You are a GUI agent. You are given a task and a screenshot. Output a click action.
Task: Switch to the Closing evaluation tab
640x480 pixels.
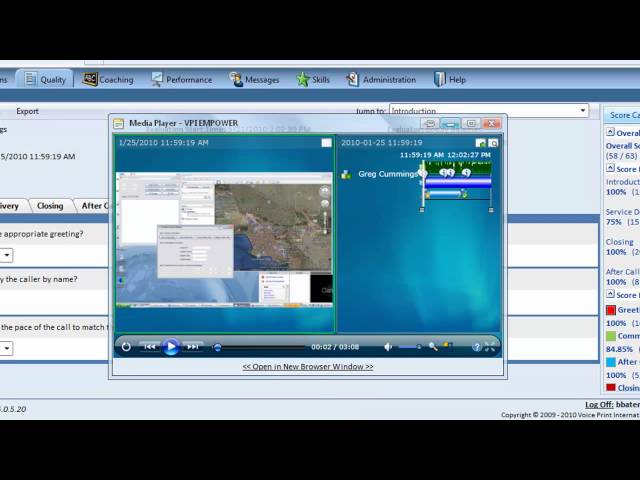coord(50,206)
